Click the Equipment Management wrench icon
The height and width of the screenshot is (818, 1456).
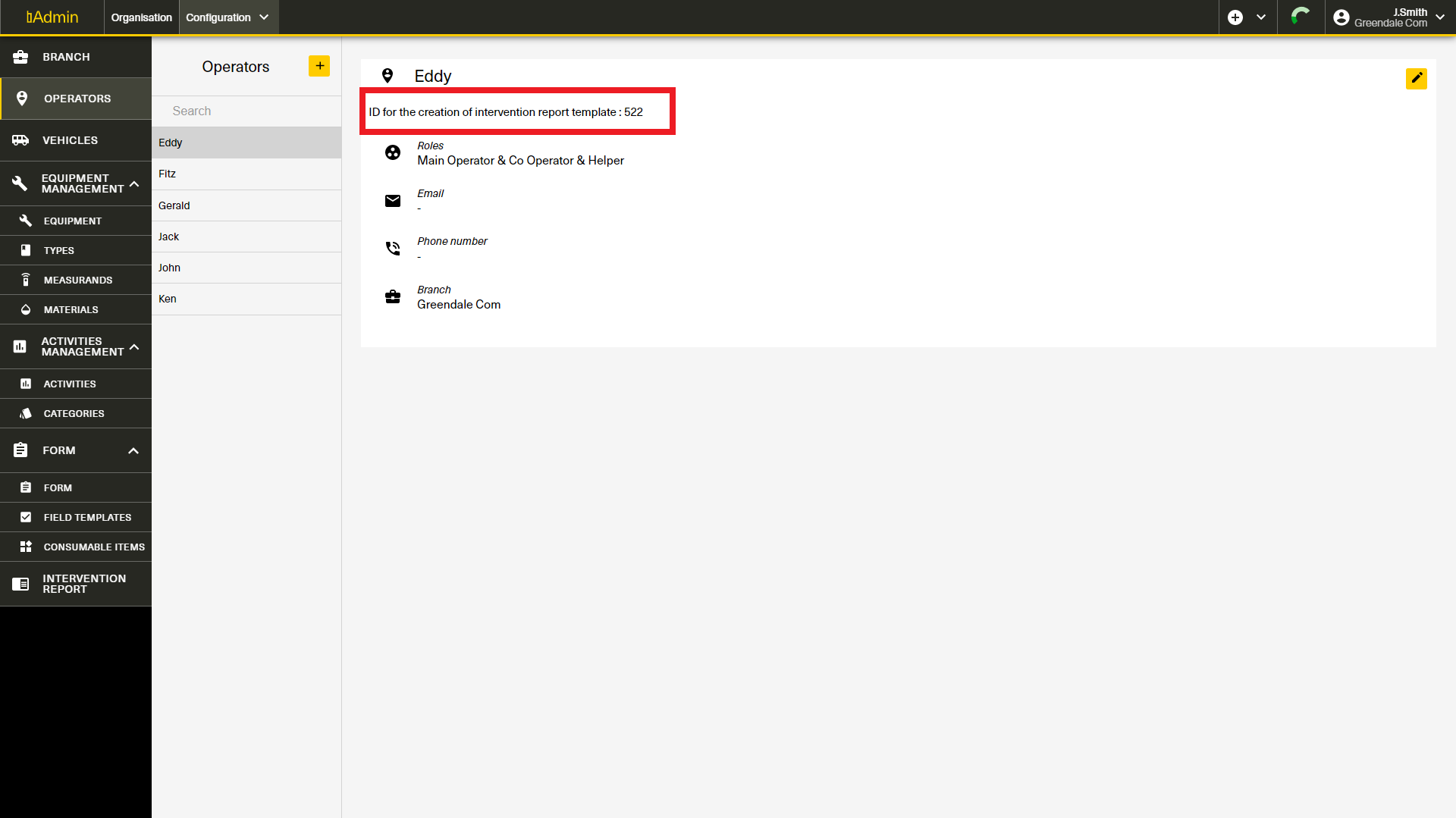click(20, 183)
